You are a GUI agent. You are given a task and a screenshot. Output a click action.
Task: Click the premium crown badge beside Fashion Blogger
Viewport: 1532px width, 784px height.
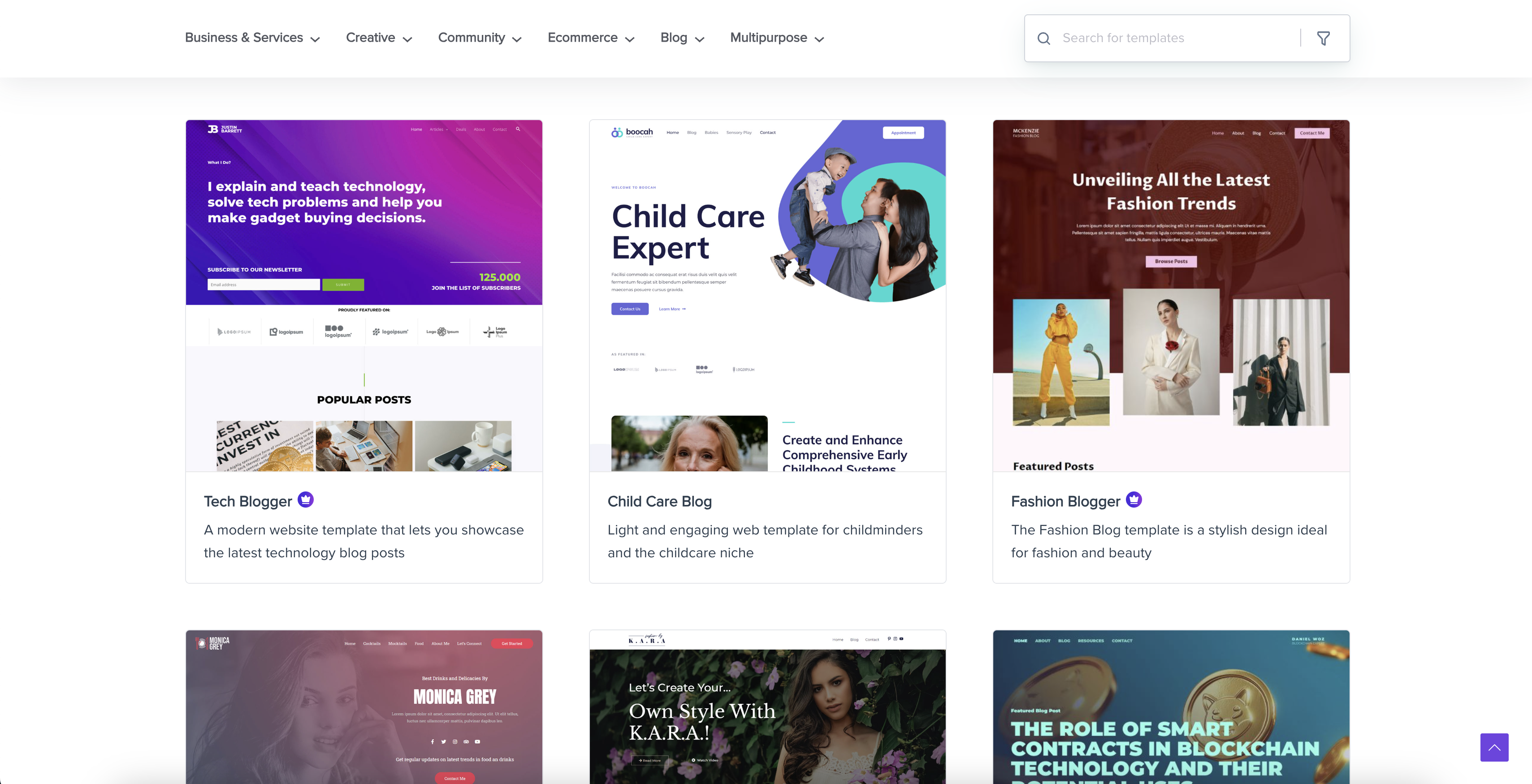[x=1134, y=500]
